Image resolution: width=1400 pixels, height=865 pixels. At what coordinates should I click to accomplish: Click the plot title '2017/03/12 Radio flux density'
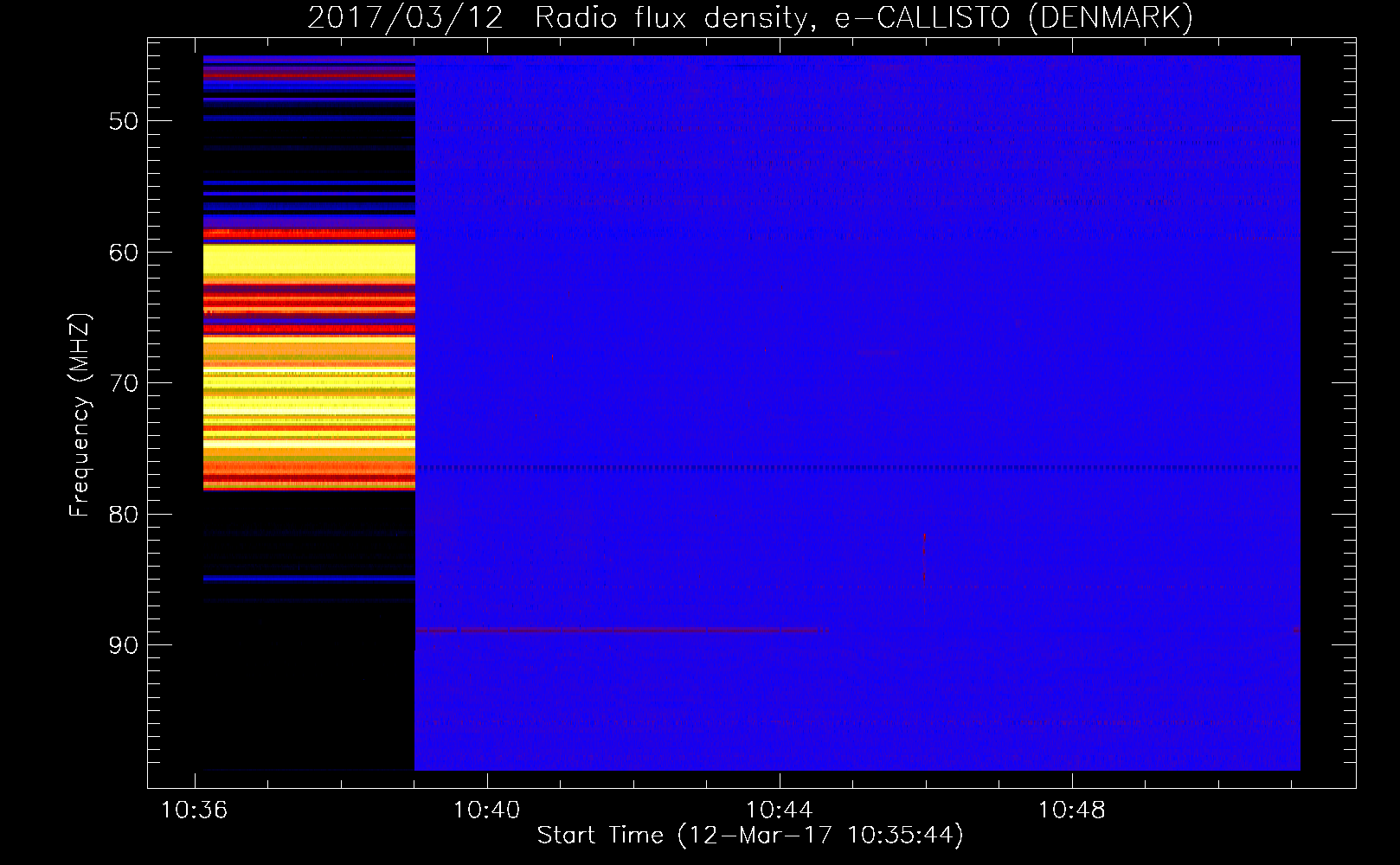[x=750, y=18]
